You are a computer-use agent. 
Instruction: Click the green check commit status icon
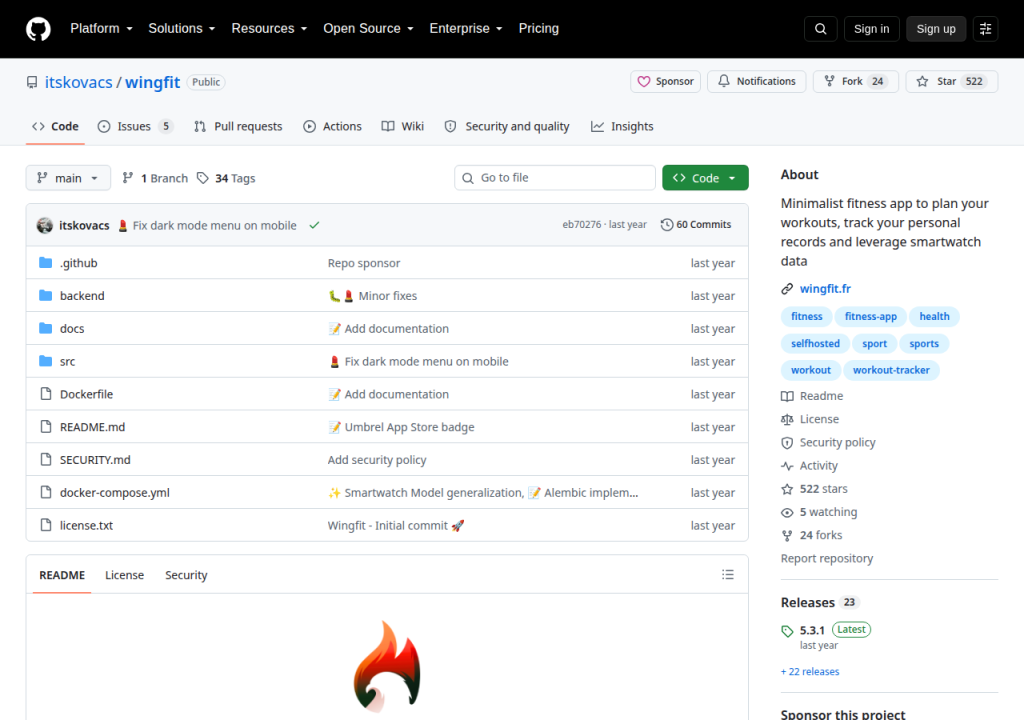point(314,225)
